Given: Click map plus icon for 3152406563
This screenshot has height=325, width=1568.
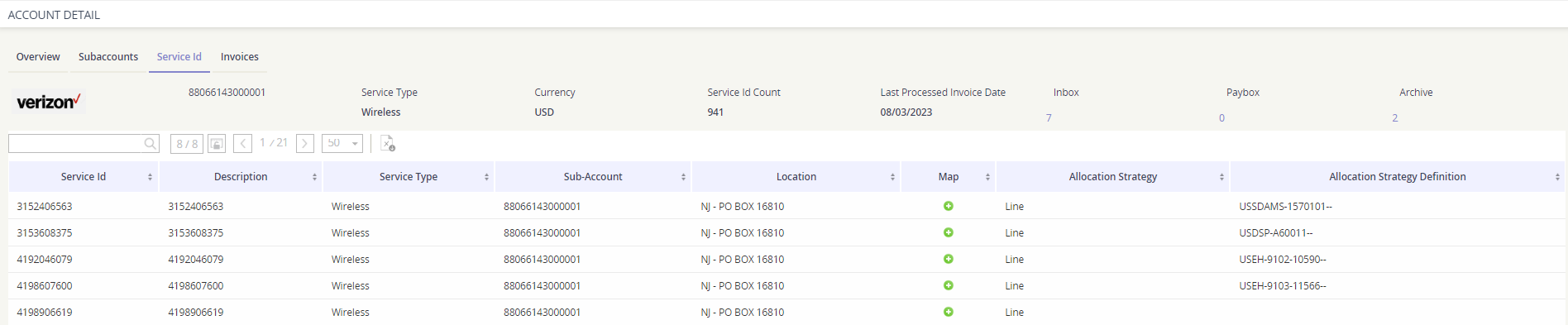Looking at the screenshot, I should pyautogui.click(x=949, y=206).
